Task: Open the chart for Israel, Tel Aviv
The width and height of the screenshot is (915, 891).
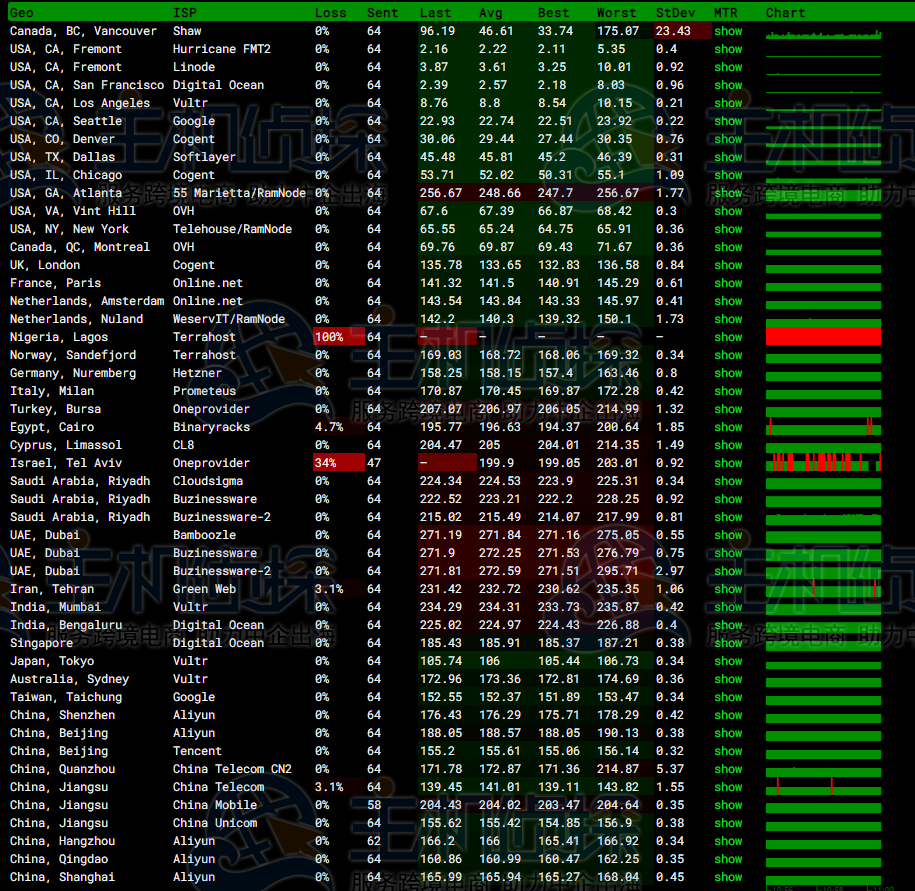Action: coord(823,463)
